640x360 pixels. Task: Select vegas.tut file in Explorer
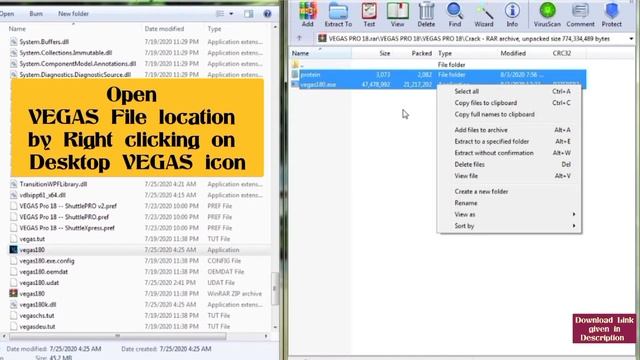[x=32, y=239]
